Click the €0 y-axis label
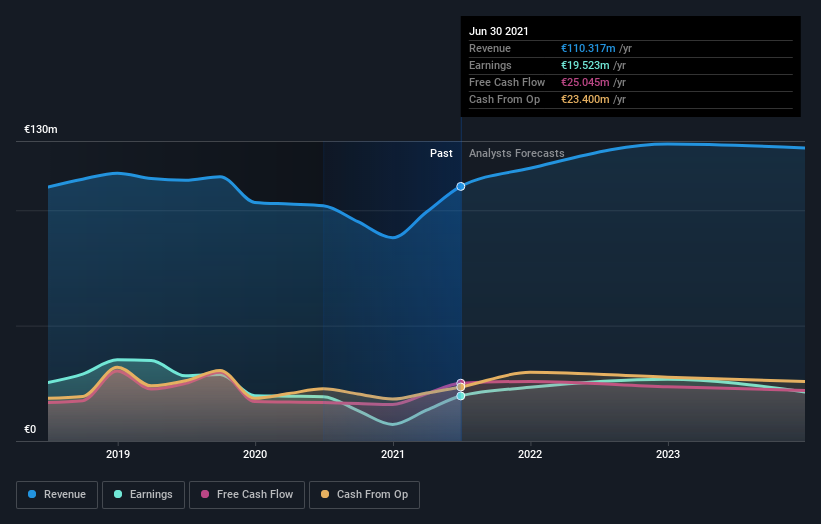The width and height of the screenshot is (821, 524). [30, 429]
